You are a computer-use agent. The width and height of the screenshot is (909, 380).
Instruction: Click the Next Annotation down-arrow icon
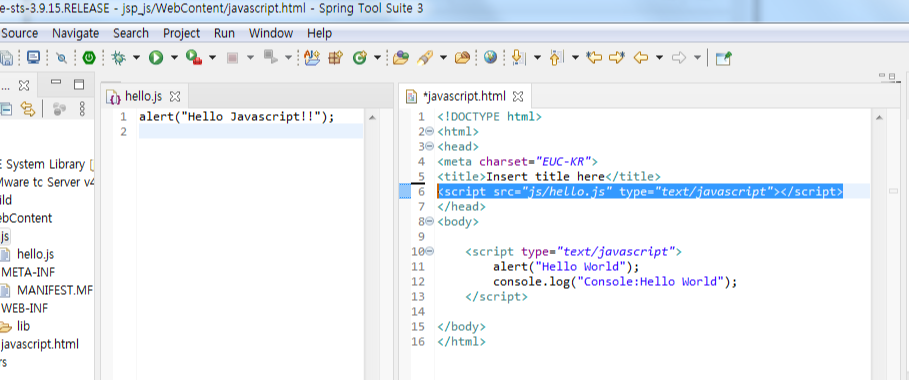pos(518,57)
